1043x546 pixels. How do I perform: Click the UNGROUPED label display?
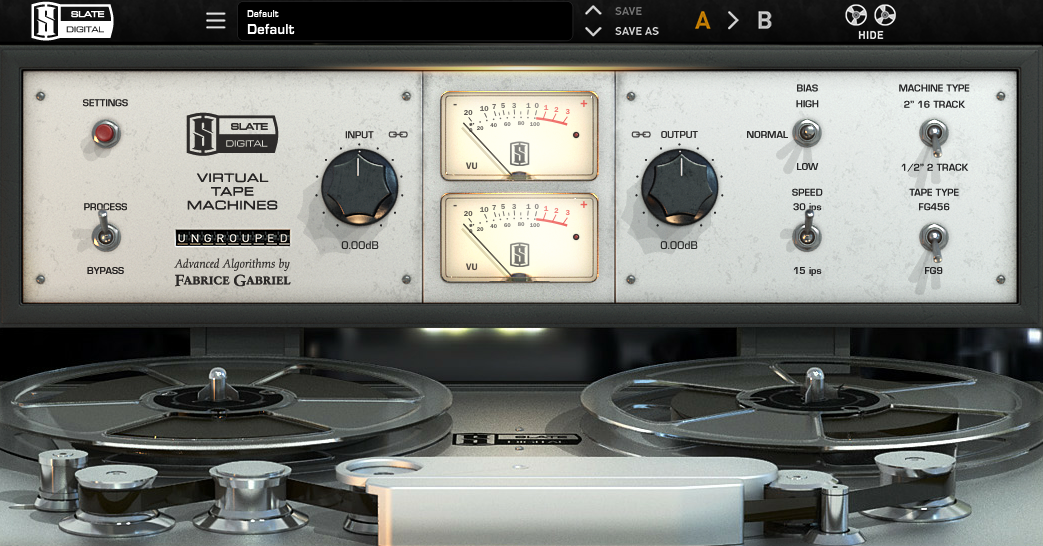point(233,237)
